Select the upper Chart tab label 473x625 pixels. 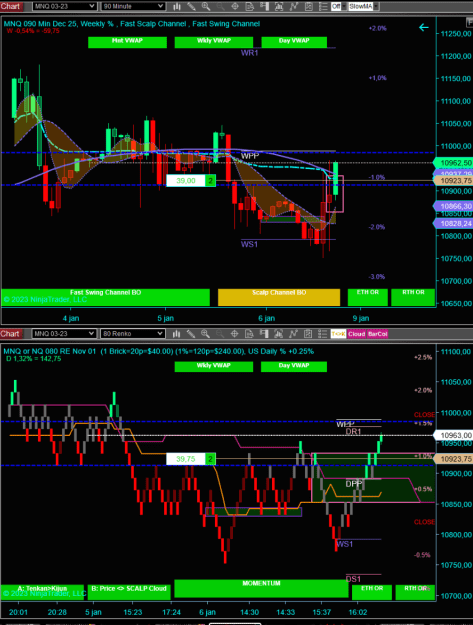pyautogui.click(x=10, y=6)
